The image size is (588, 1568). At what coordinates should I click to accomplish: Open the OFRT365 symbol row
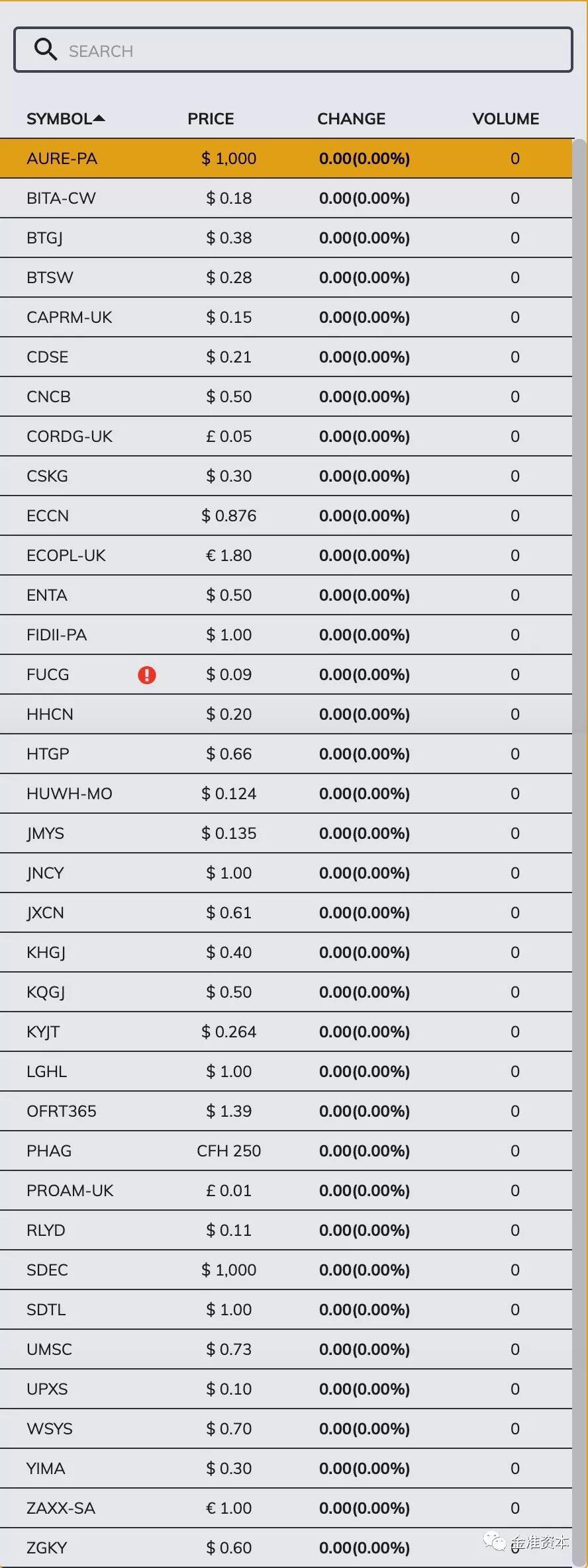pyautogui.click(x=286, y=1111)
